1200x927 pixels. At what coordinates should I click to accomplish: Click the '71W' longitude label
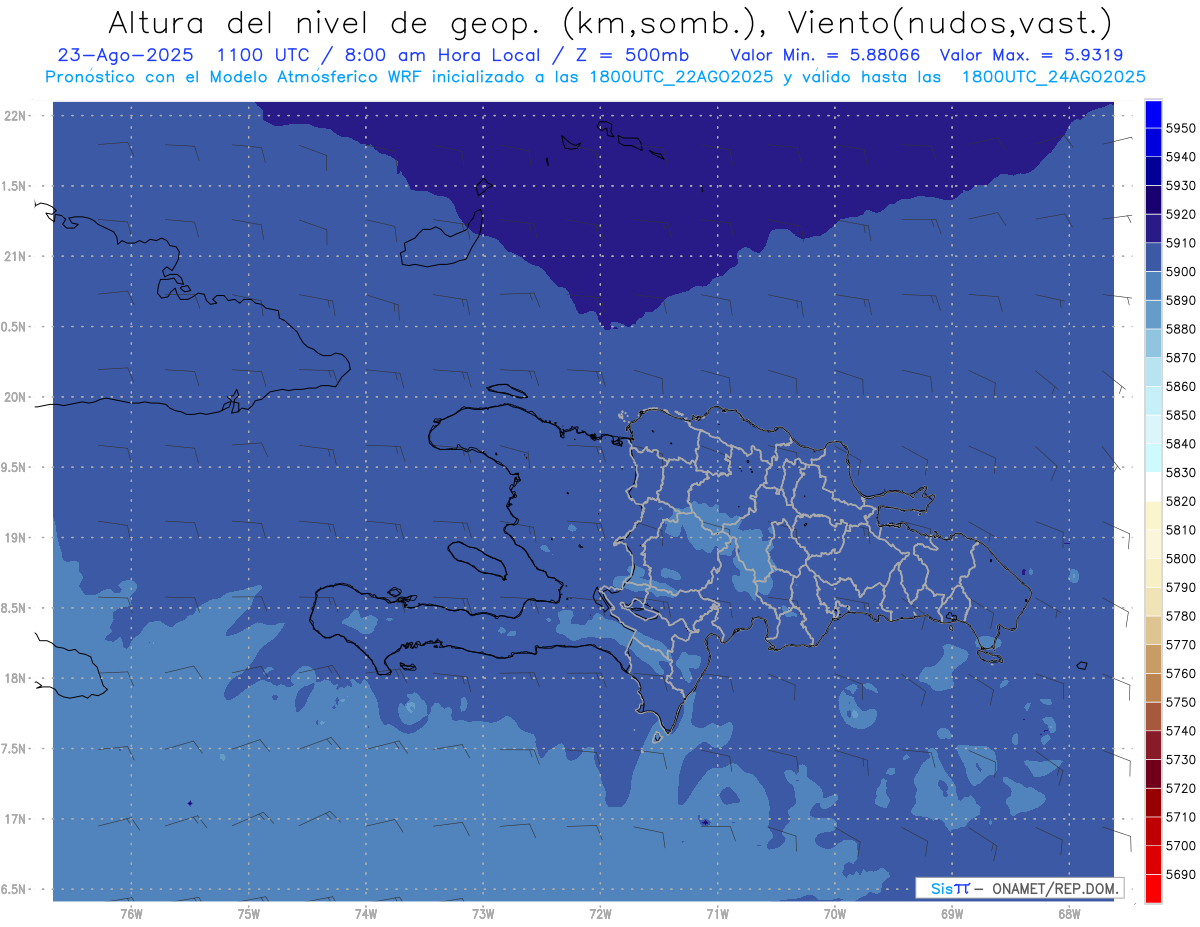pos(717,913)
